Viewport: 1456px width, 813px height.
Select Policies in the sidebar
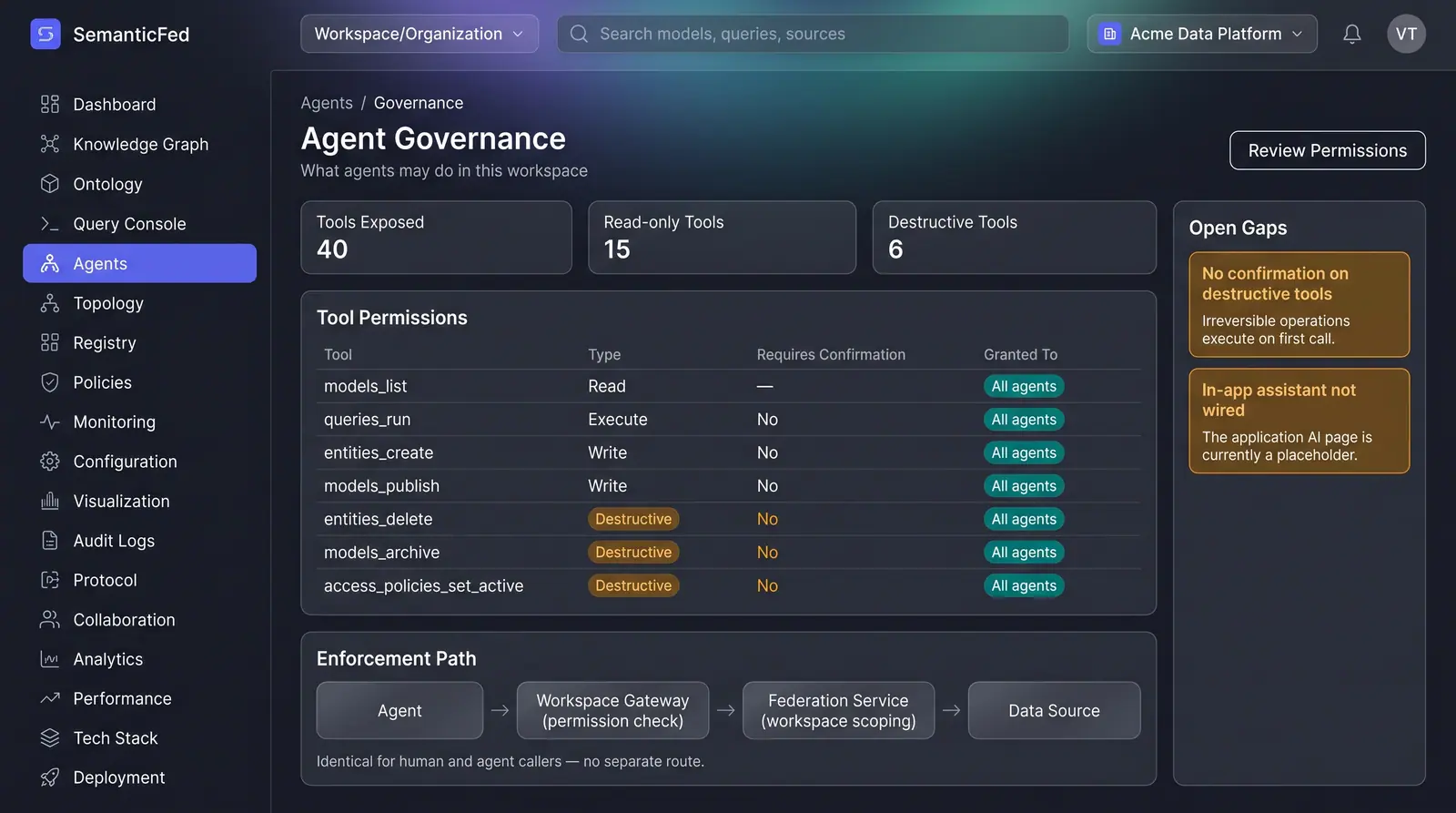139,381
